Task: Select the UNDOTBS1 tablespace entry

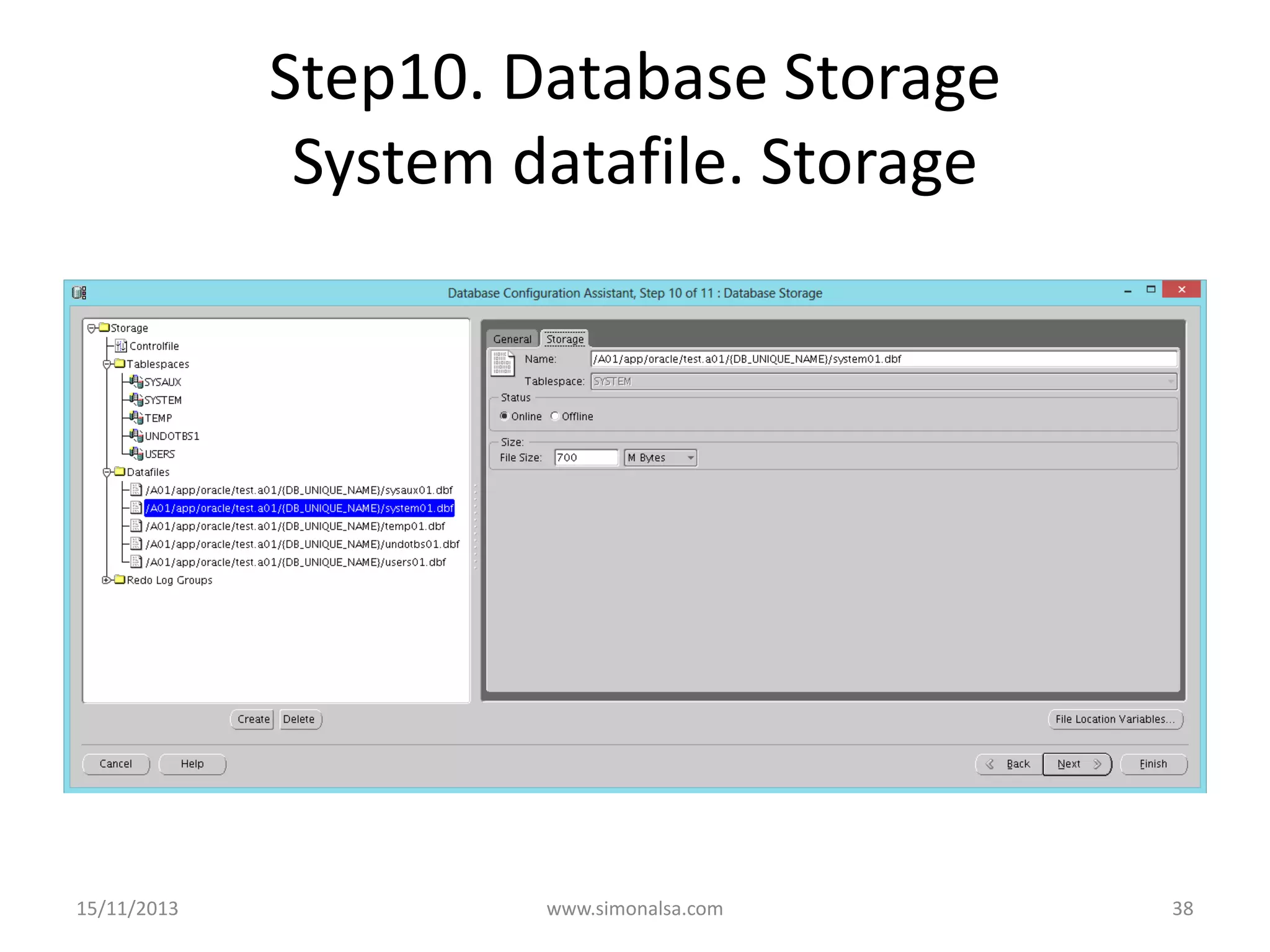Action: [x=172, y=436]
